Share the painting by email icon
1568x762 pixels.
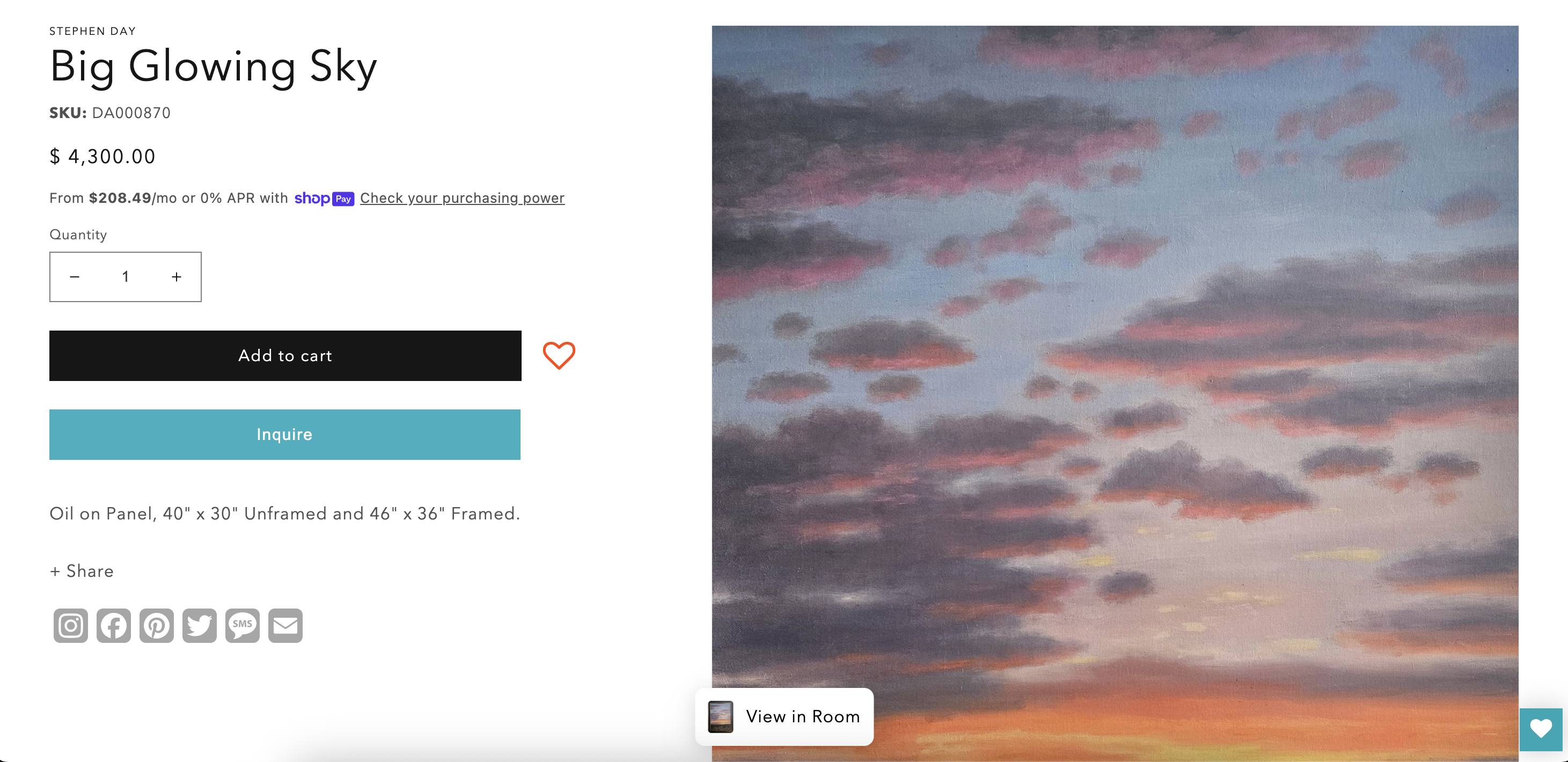[x=285, y=625]
